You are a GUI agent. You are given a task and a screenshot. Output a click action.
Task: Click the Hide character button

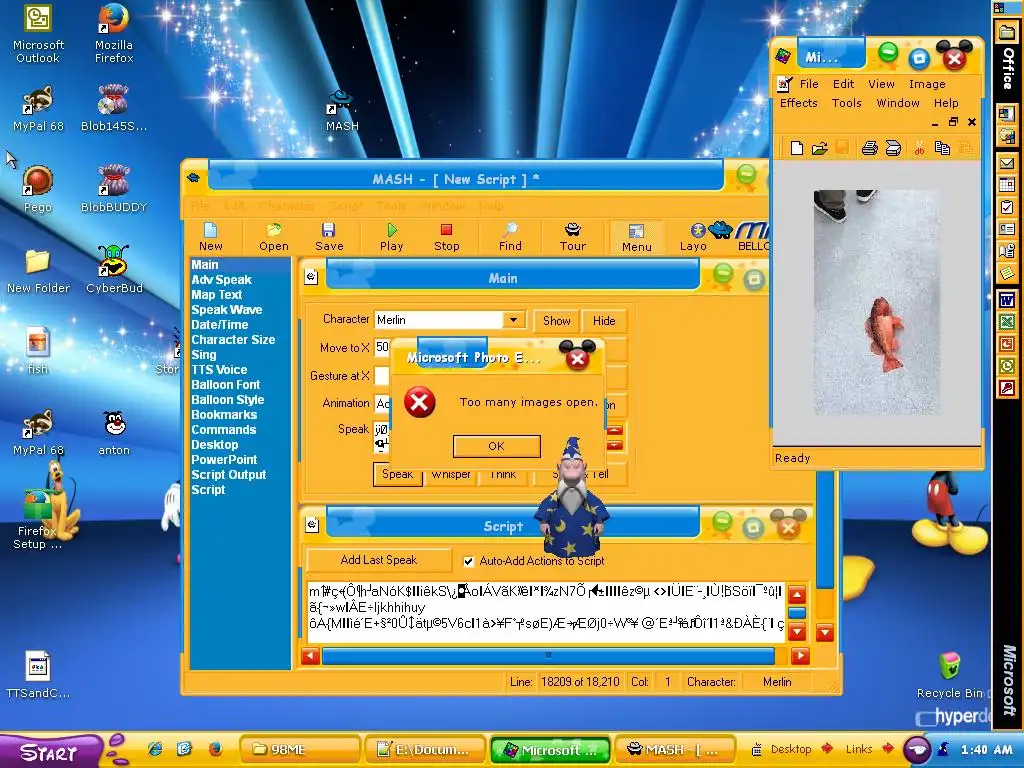pos(603,321)
